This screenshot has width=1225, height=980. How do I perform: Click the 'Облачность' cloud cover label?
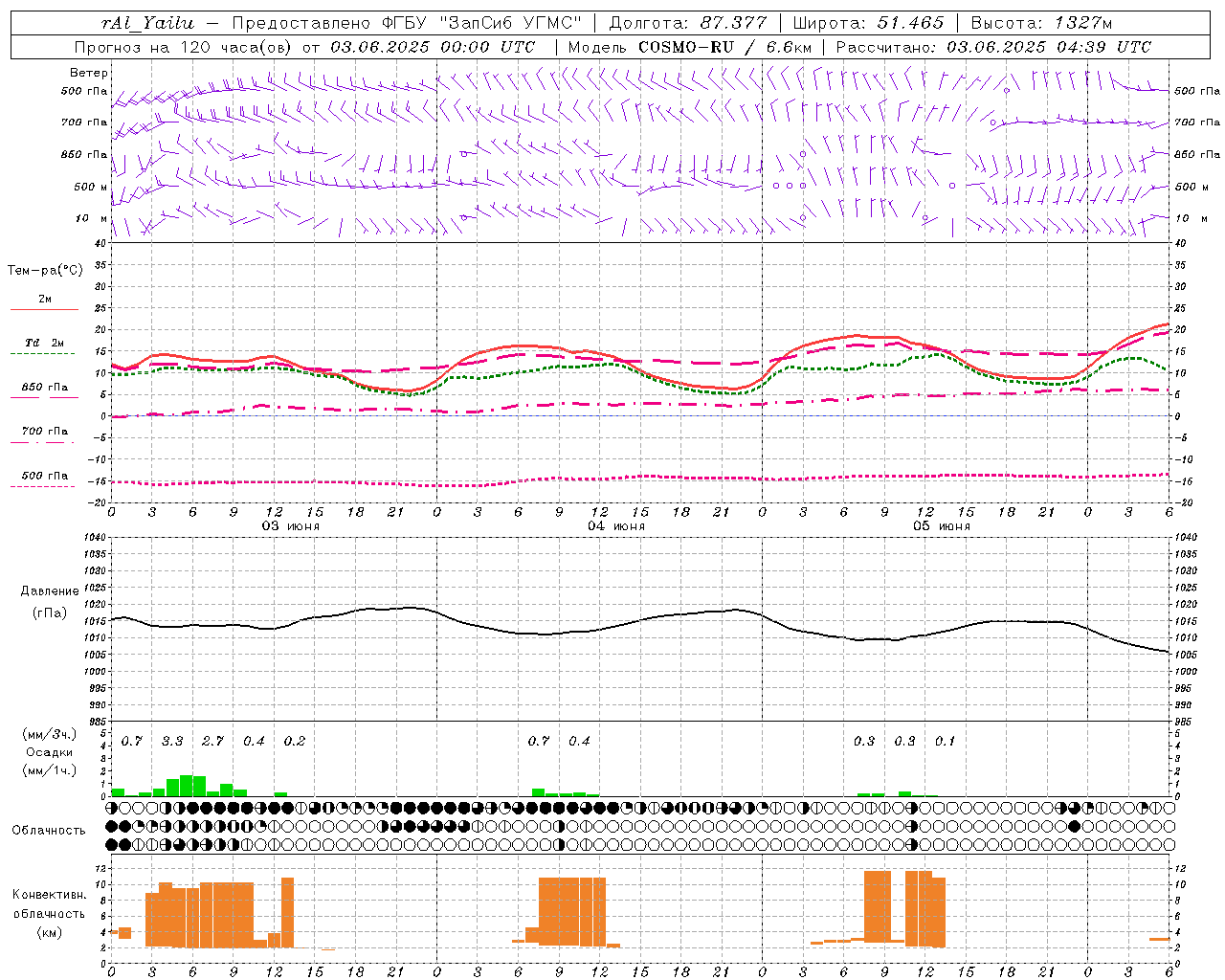point(49,831)
